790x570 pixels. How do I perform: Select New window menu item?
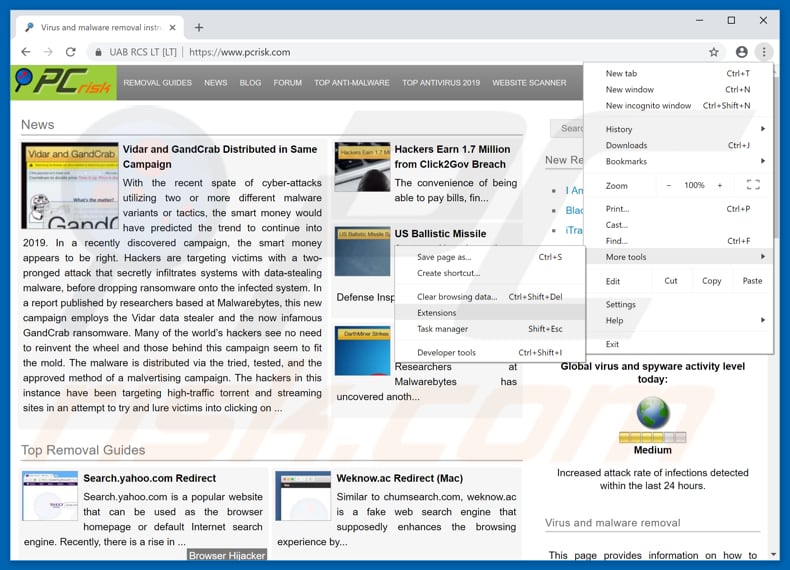[679, 90]
